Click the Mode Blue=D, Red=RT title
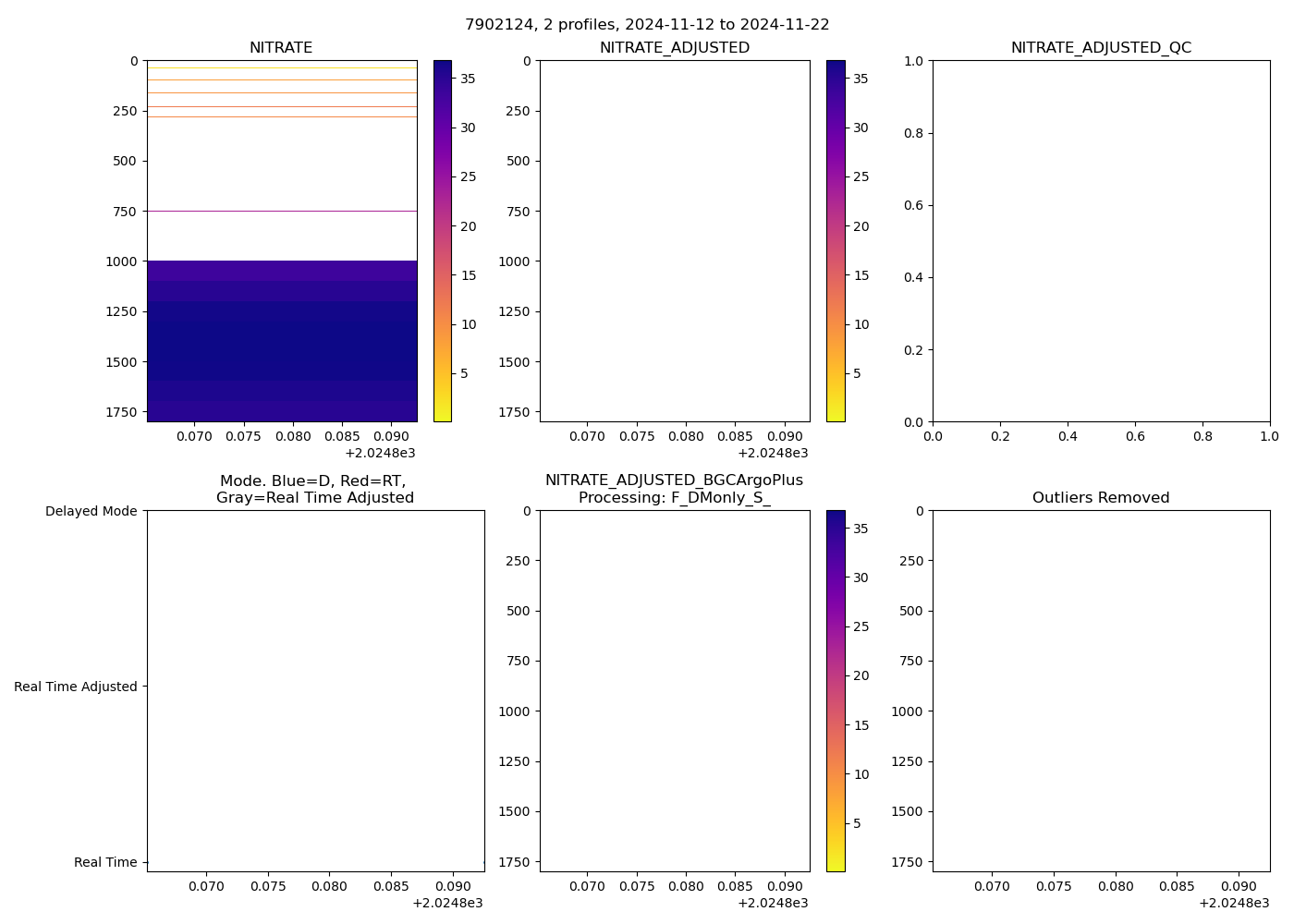Image resolution: width=1294 pixels, height=924 pixels. click(x=314, y=489)
